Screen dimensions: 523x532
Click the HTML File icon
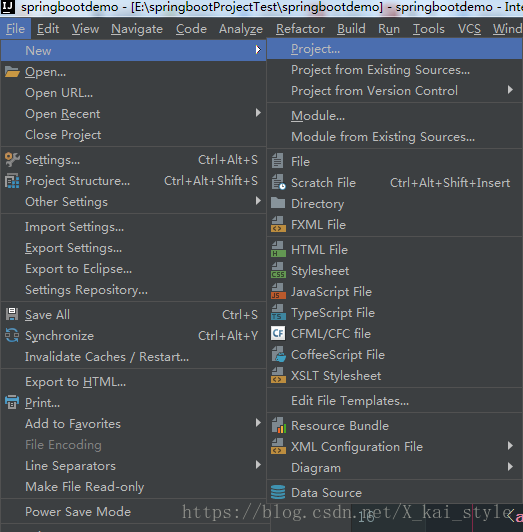pos(278,249)
